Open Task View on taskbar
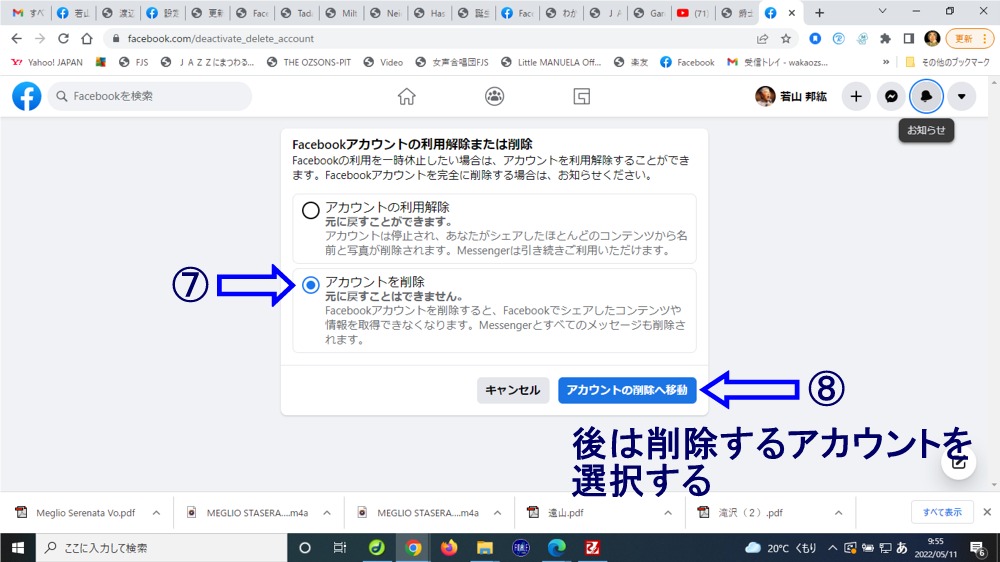 pyautogui.click(x=340, y=548)
